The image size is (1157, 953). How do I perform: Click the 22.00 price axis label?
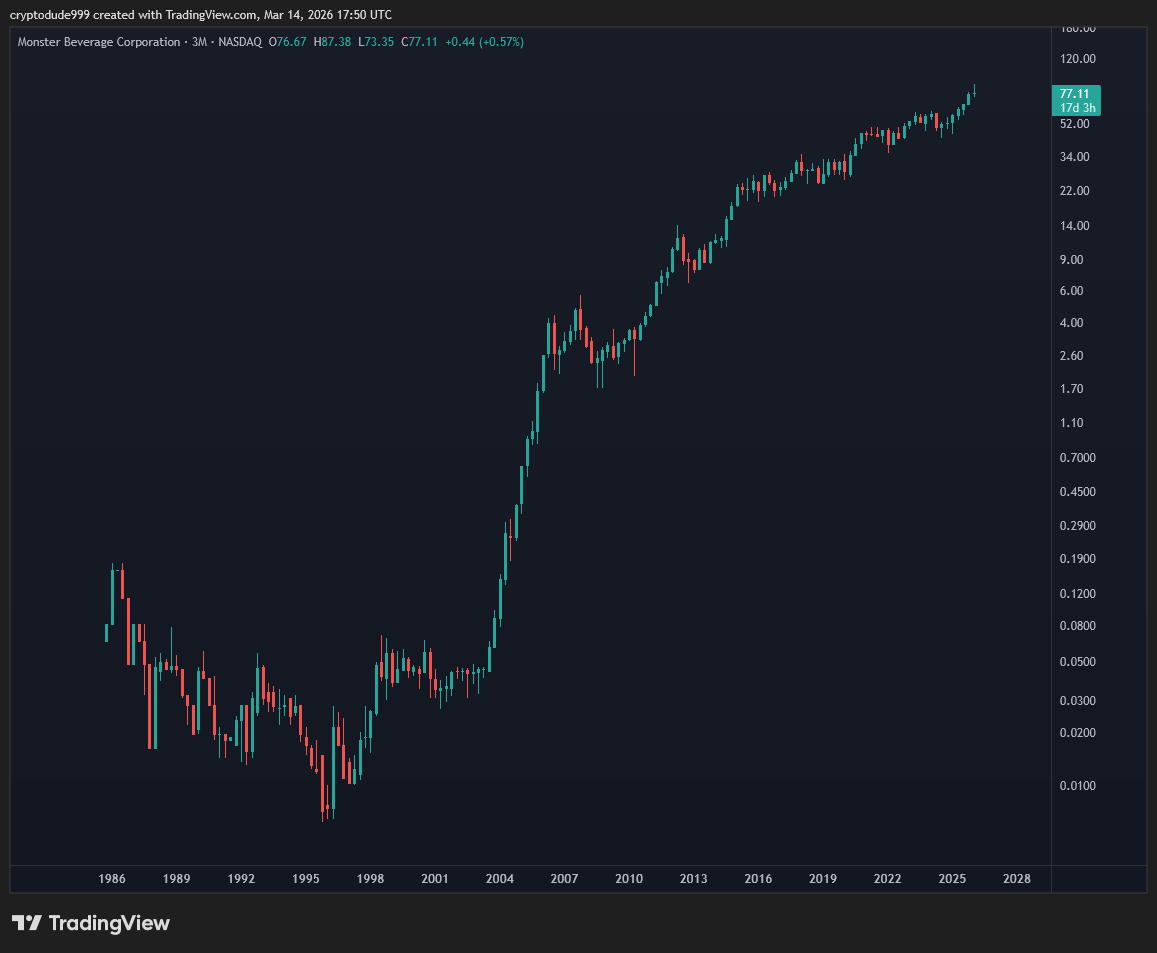point(1074,191)
